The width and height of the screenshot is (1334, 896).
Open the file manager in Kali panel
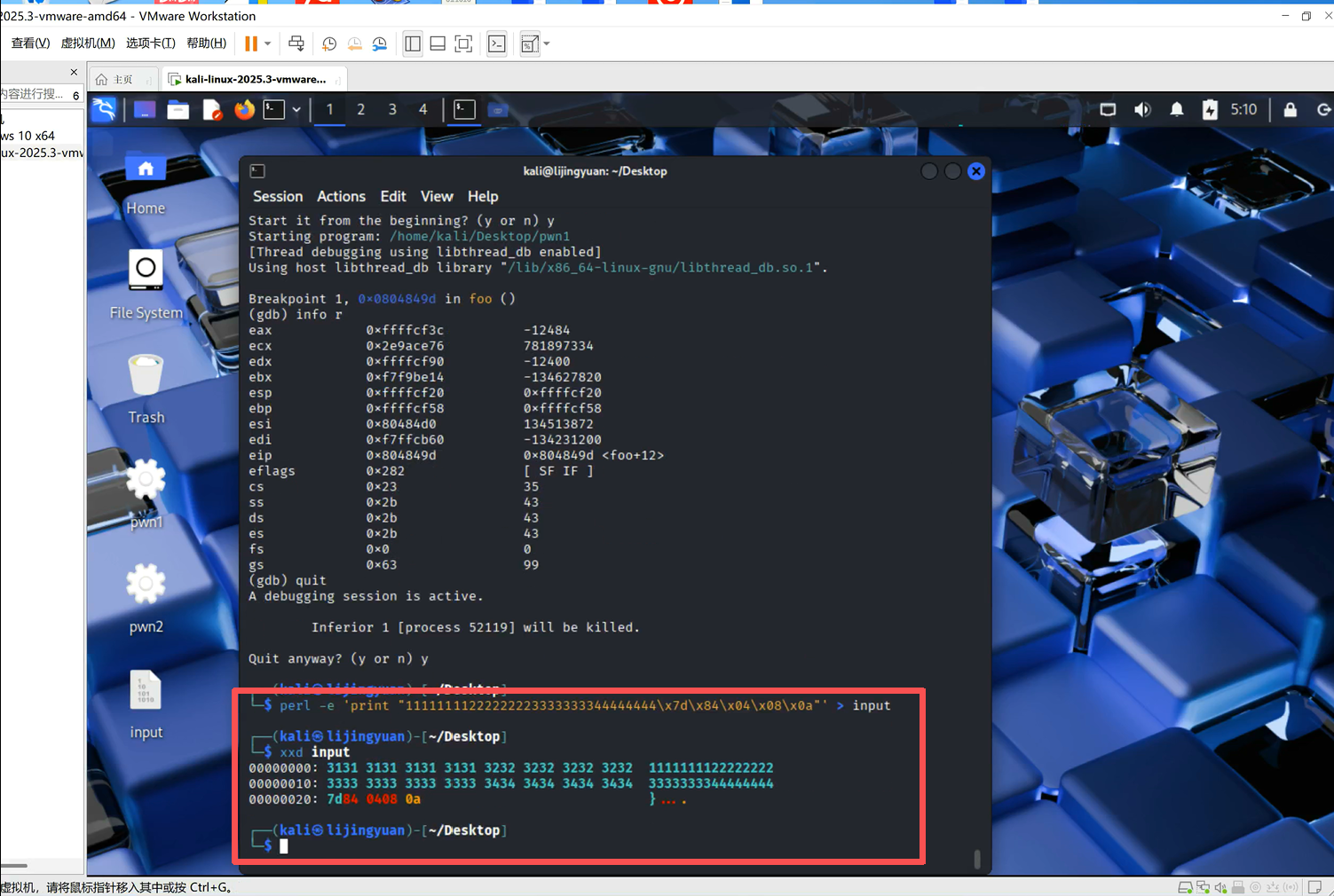[x=178, y=109]
